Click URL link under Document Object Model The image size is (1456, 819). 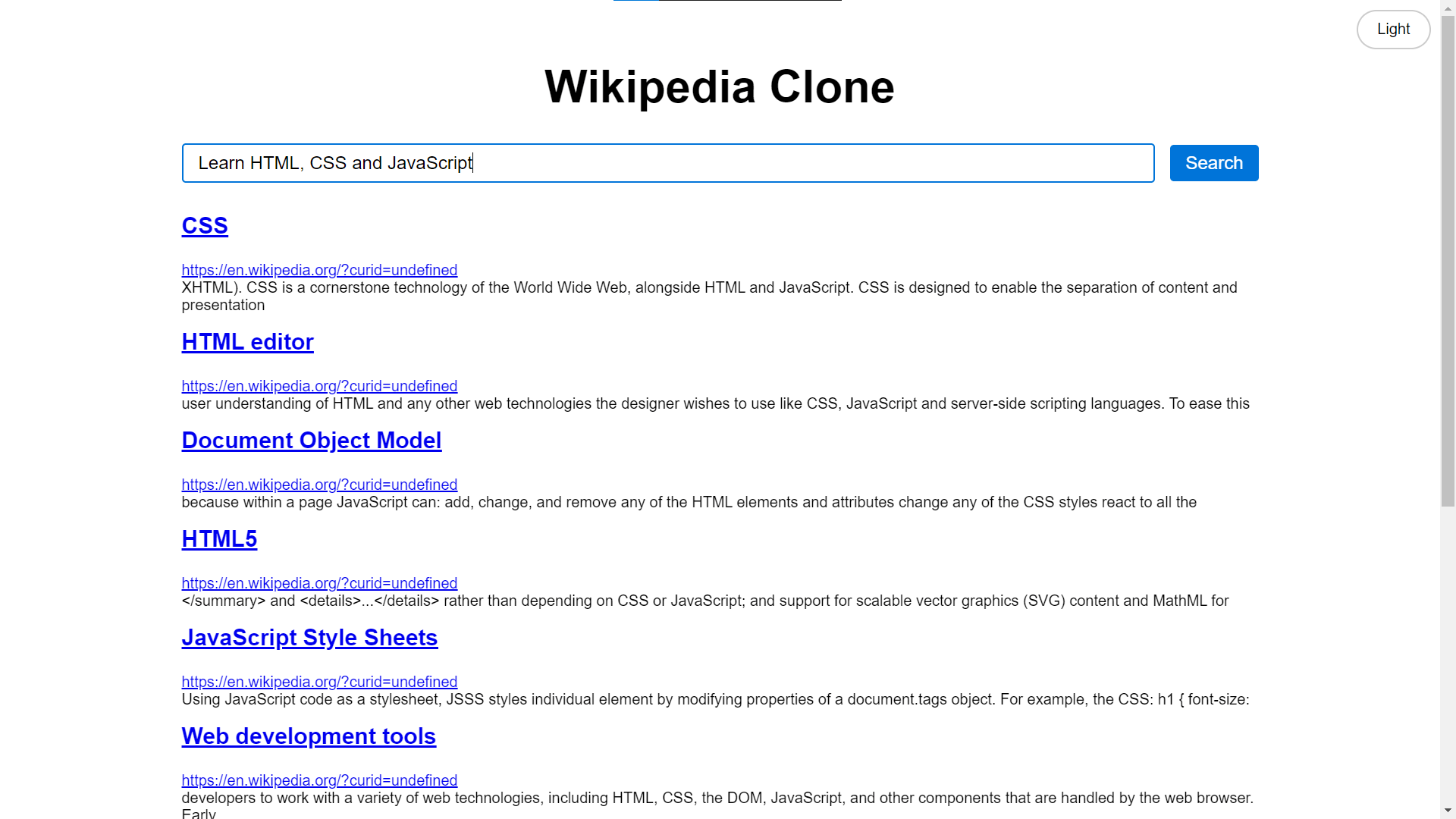point(319,485)
